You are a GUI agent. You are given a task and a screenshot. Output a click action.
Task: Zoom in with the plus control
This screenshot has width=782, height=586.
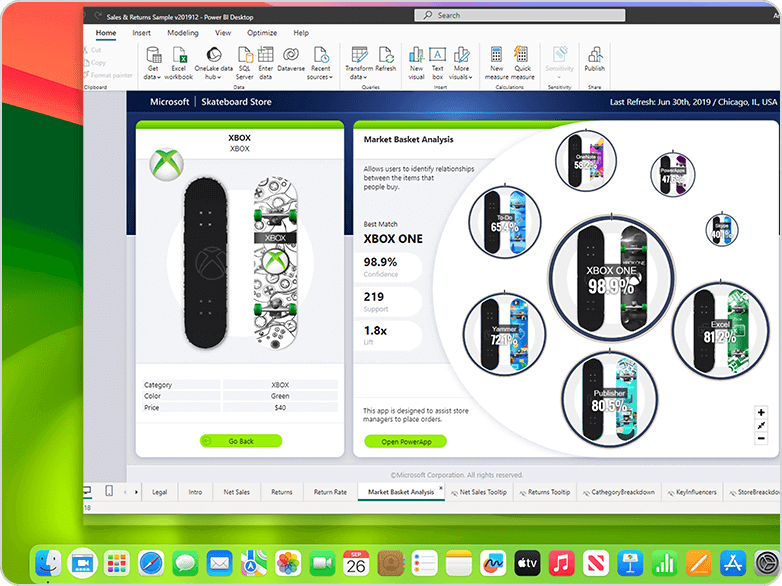(x=762, y=413)
